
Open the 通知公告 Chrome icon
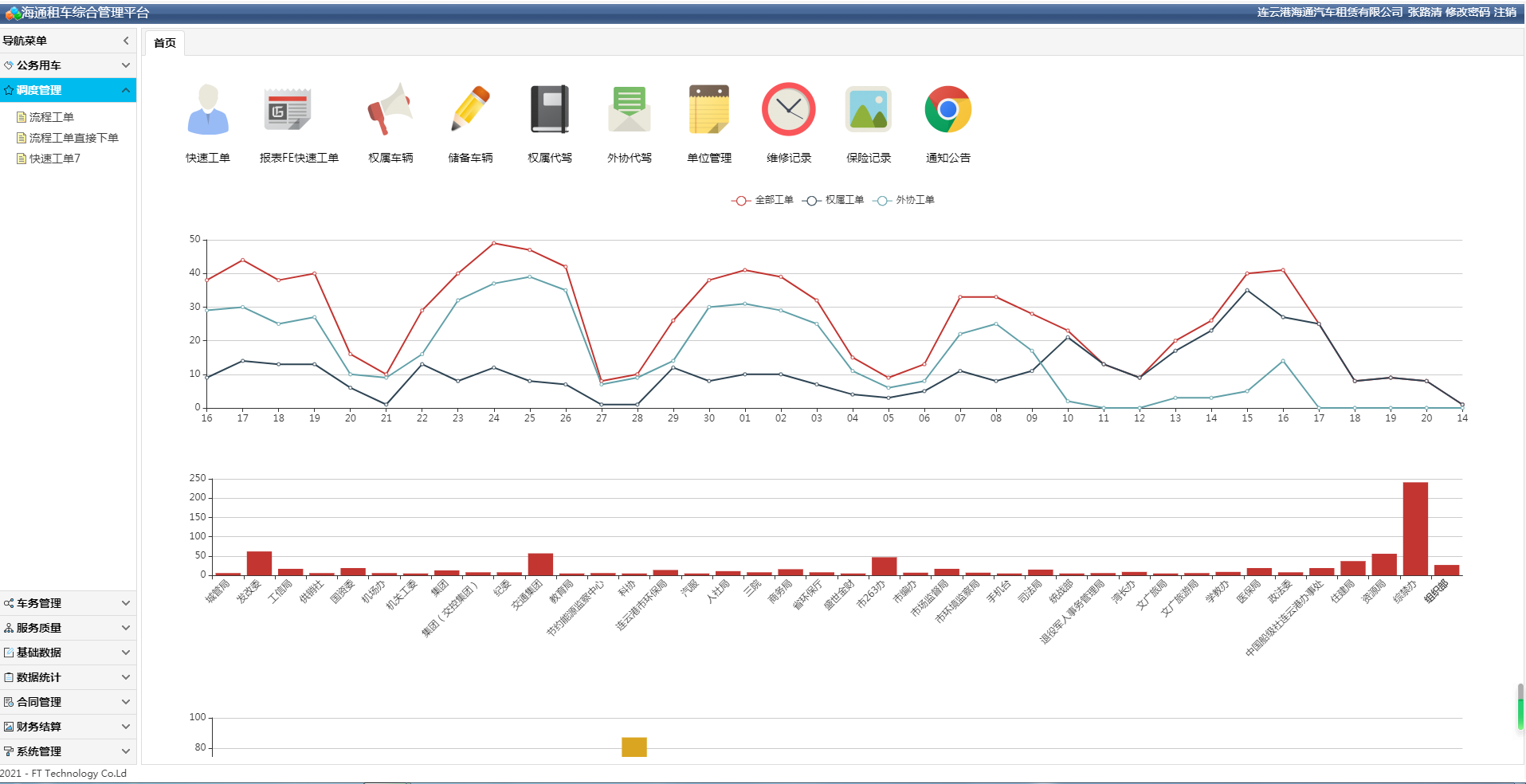pyautogui.click(x=948, y=110)
